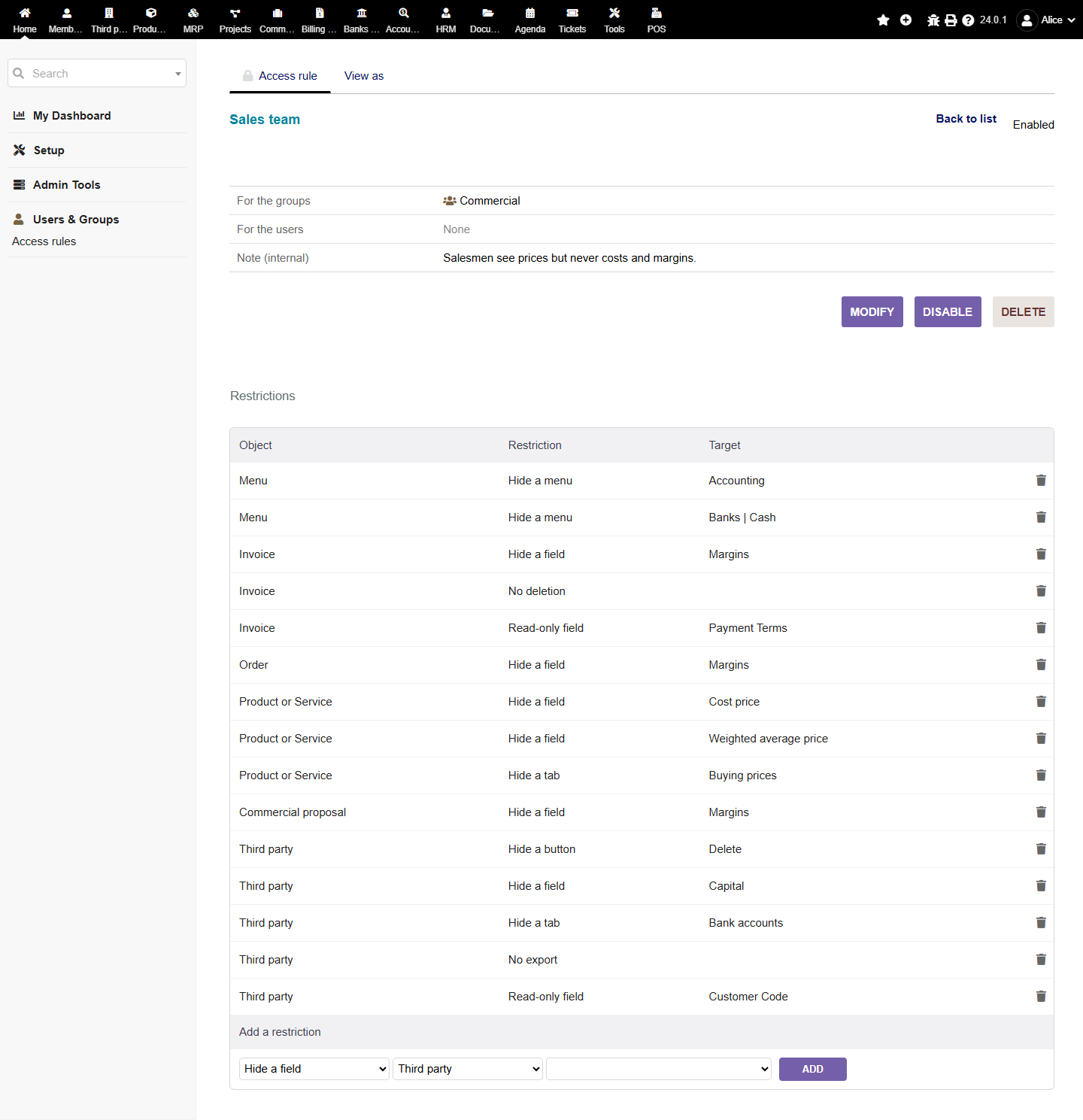Screen dimensions: 1083x1120
Task: Delete the Buying prices tab restriction
Action: [1041, 776]
